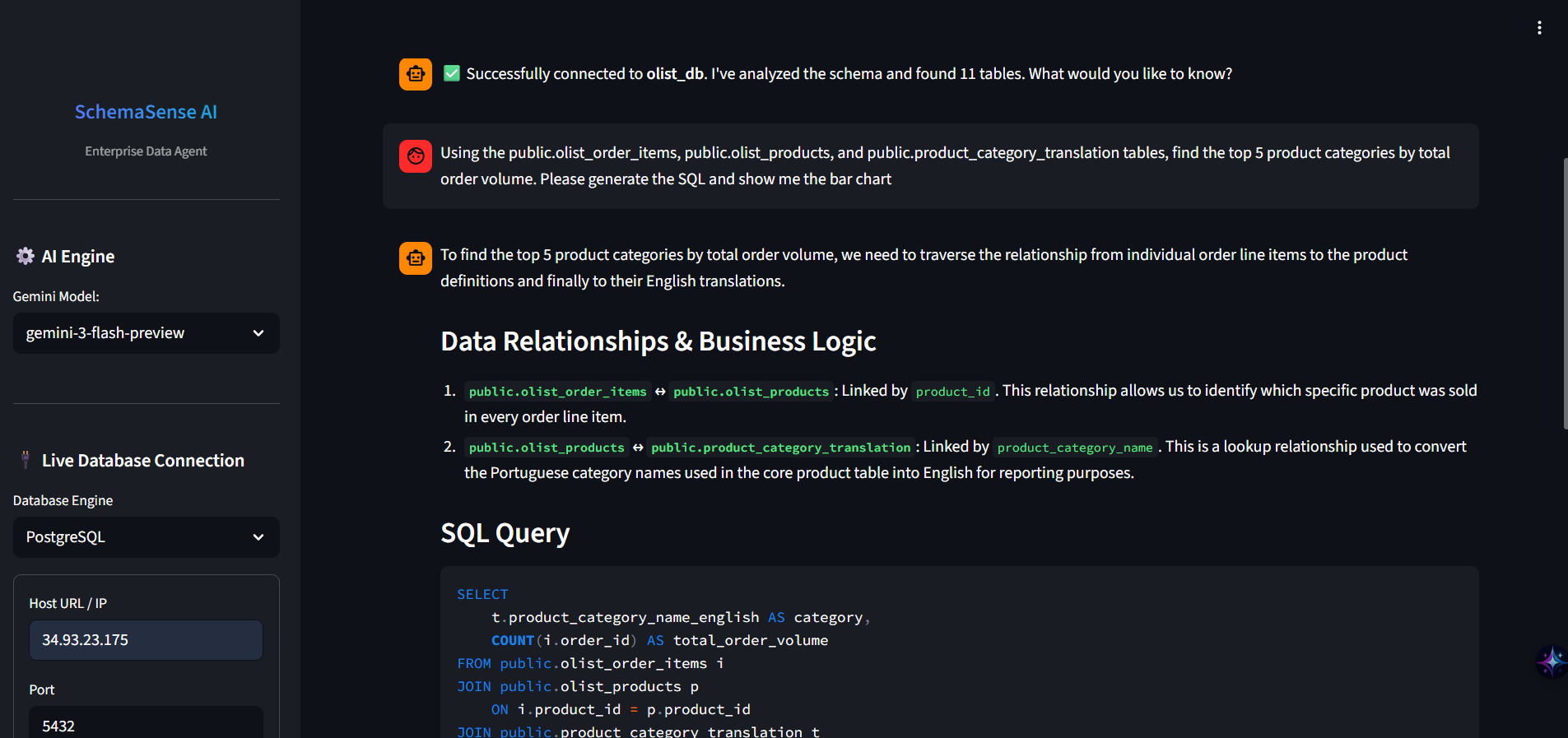Open the Gemini Model dropdown
The height and width of the screenshot is (738, 1568).
(147, 333)
